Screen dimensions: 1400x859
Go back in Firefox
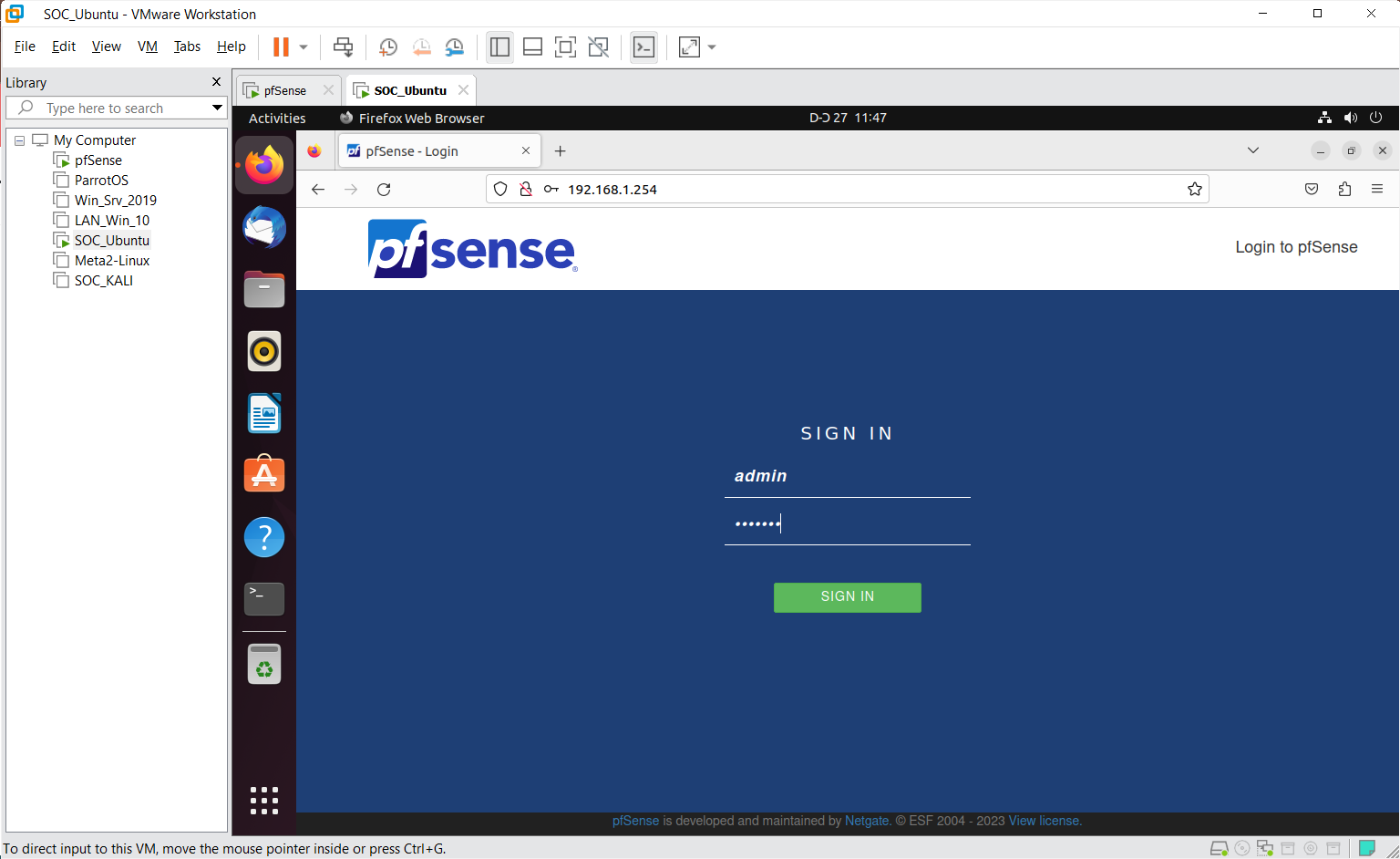318,189
